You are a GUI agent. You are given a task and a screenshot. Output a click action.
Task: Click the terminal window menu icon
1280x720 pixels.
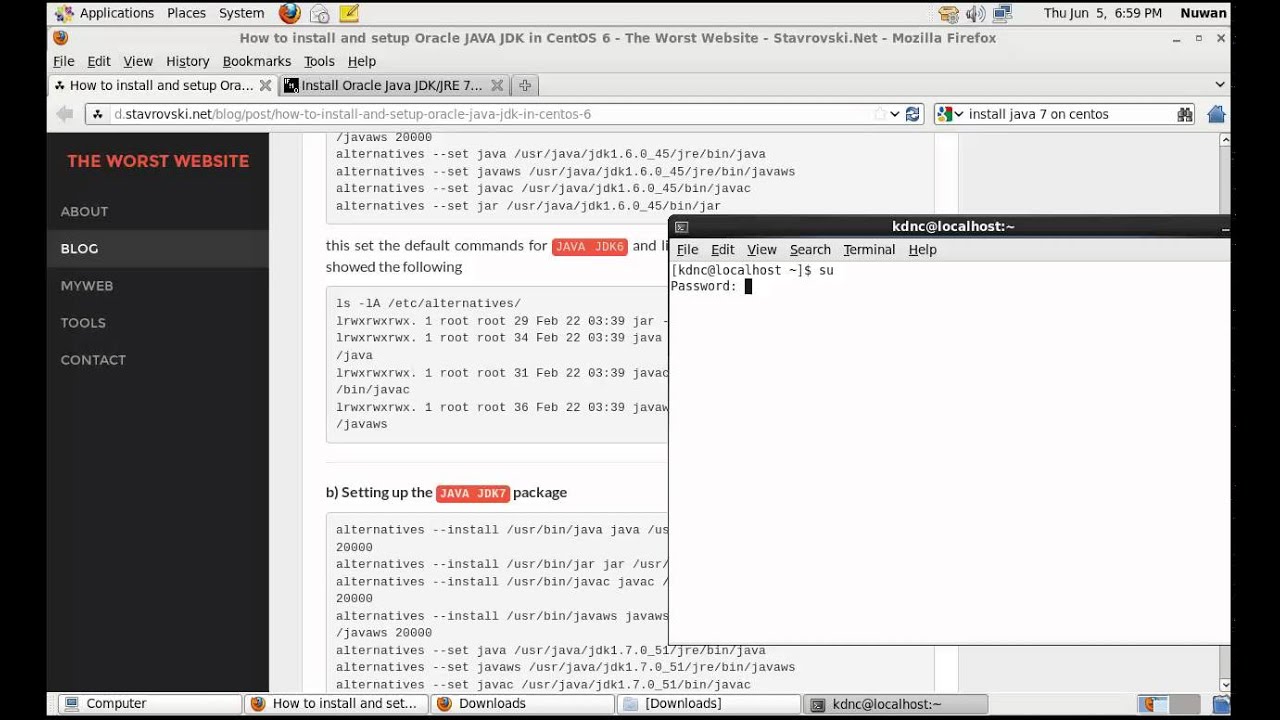[681, 227]
